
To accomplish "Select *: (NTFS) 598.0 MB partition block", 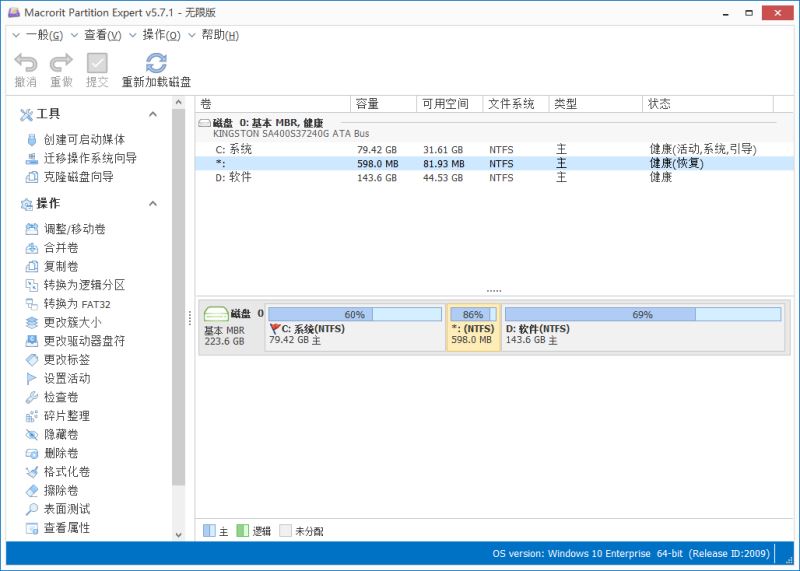I will tap(473, 328).
